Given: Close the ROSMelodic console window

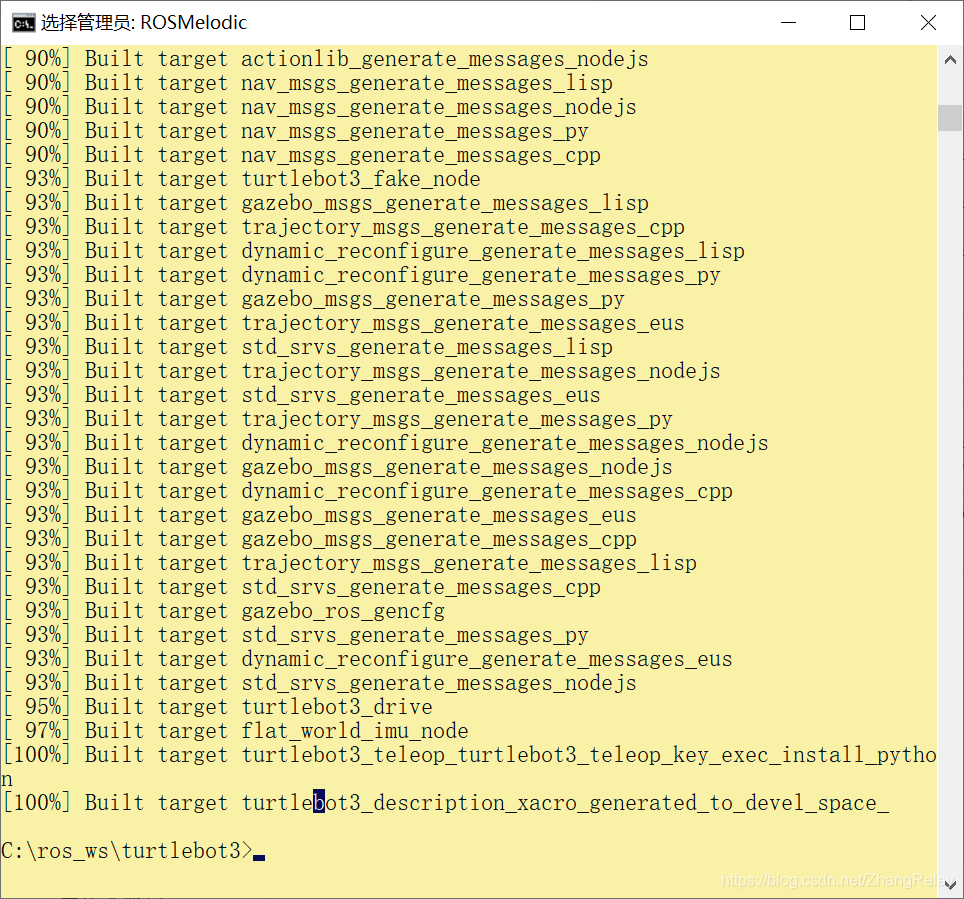Looking at the screenshot, I should (x=928, y=23).
